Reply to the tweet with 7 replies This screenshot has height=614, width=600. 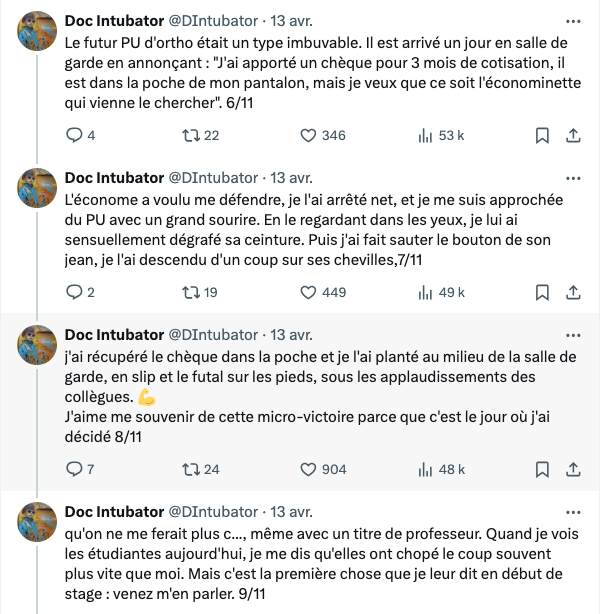tap(74, 469)
